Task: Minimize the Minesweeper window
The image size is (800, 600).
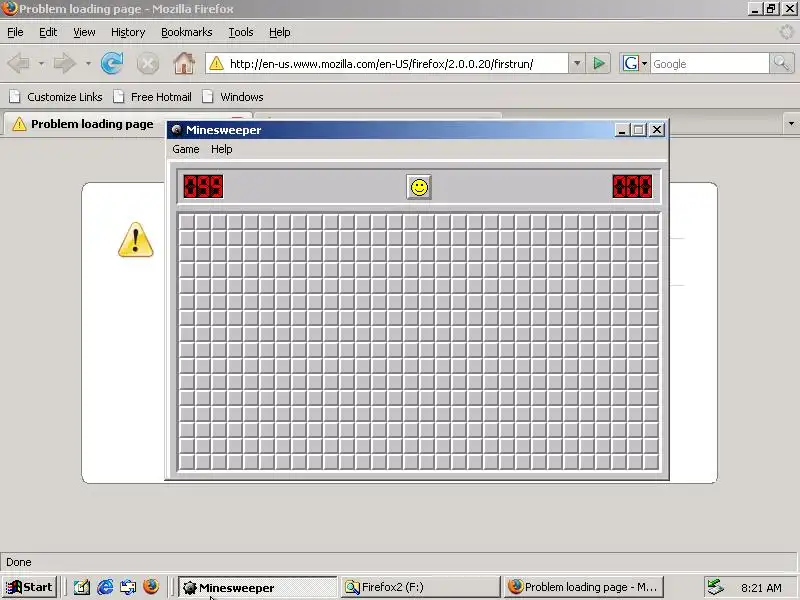Action: coord(621,130)
